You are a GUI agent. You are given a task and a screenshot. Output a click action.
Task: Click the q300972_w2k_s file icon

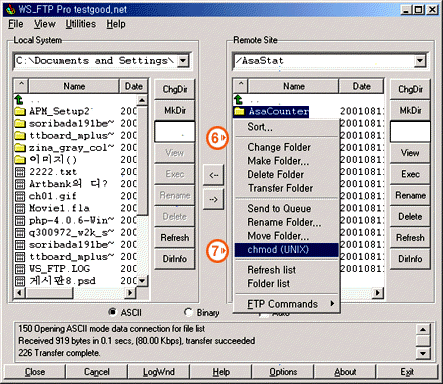20,232
